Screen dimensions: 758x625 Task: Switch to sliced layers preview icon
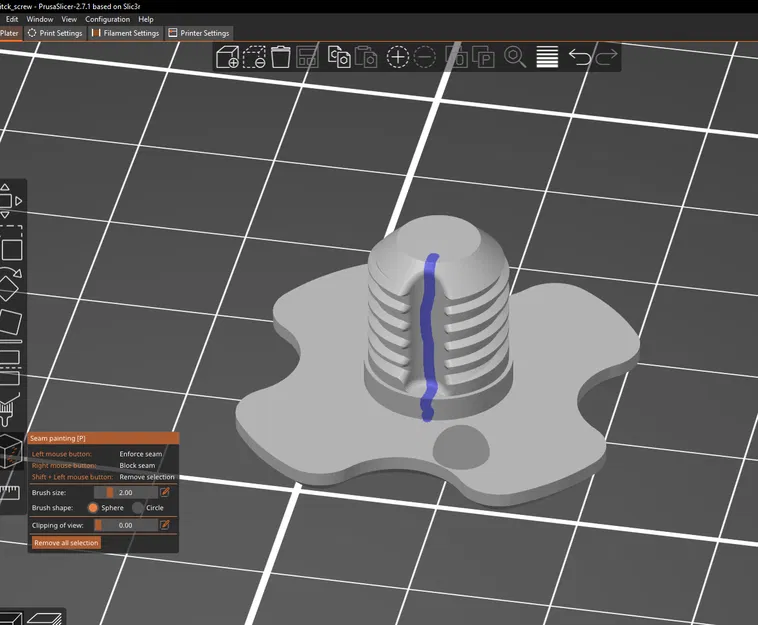pyautogui.click(x=44, y=619)
